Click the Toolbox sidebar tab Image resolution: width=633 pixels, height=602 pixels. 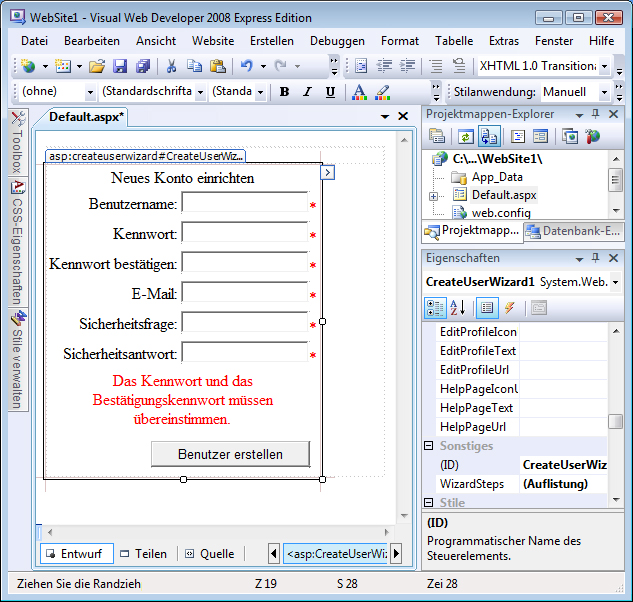pyautogui.click(x=18, y=142)
